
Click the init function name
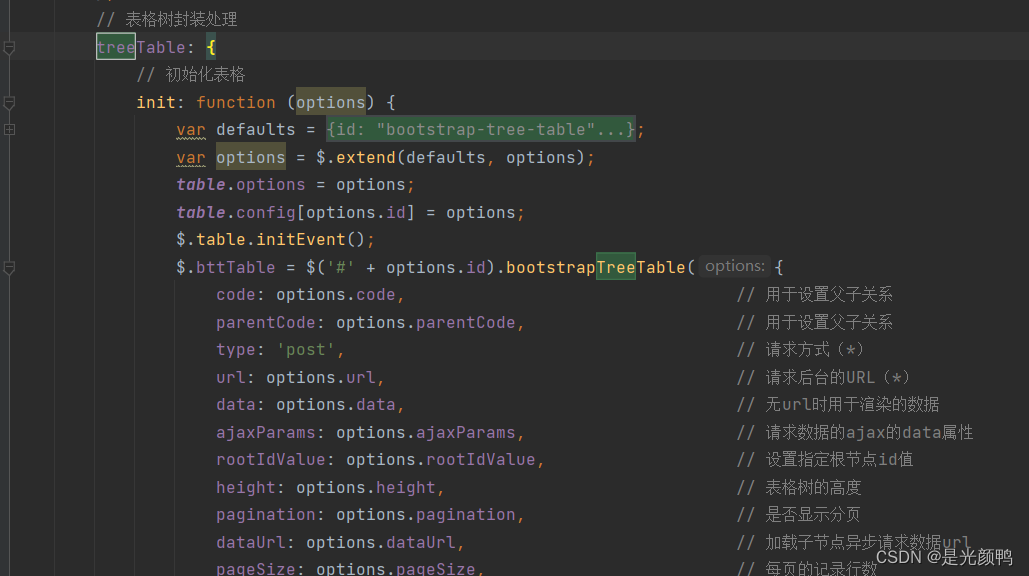(156, 102)
